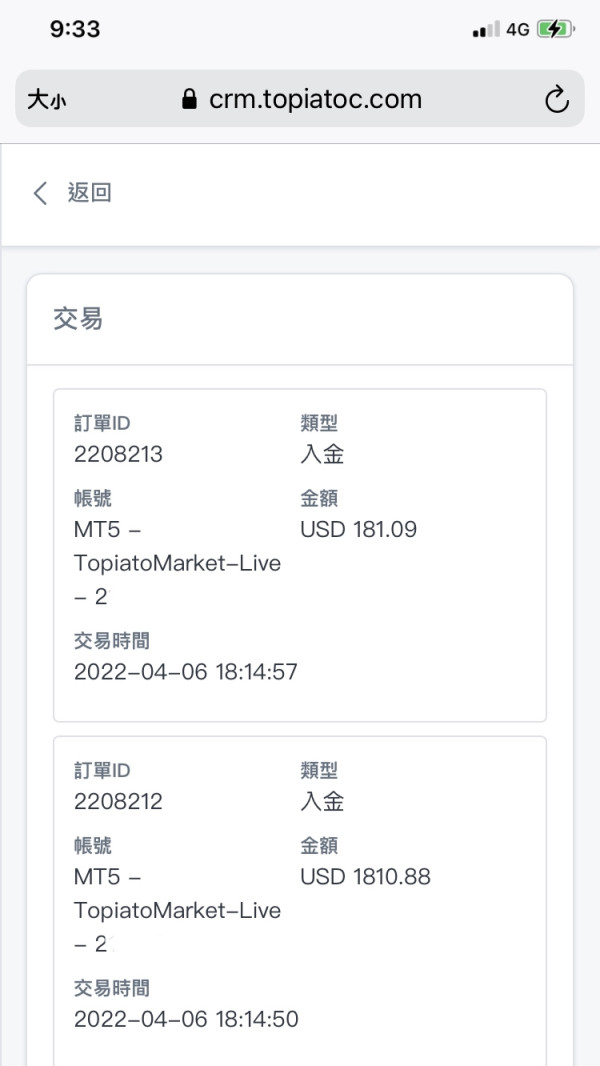
Task: Tap the 9:33 clock in status bar
Action: [x=75, y=29]
